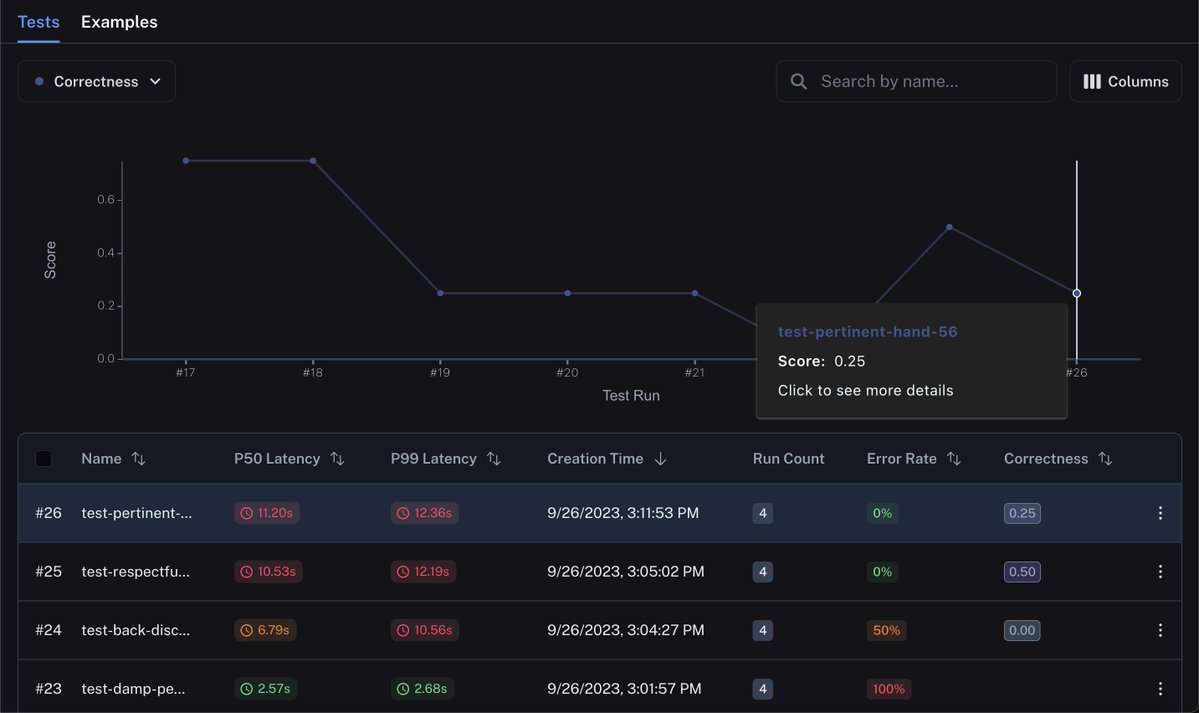Select the Tests tab
The width and height of the screenshot is (1199, 713).
pyautogui.click(x=38, y=21)
